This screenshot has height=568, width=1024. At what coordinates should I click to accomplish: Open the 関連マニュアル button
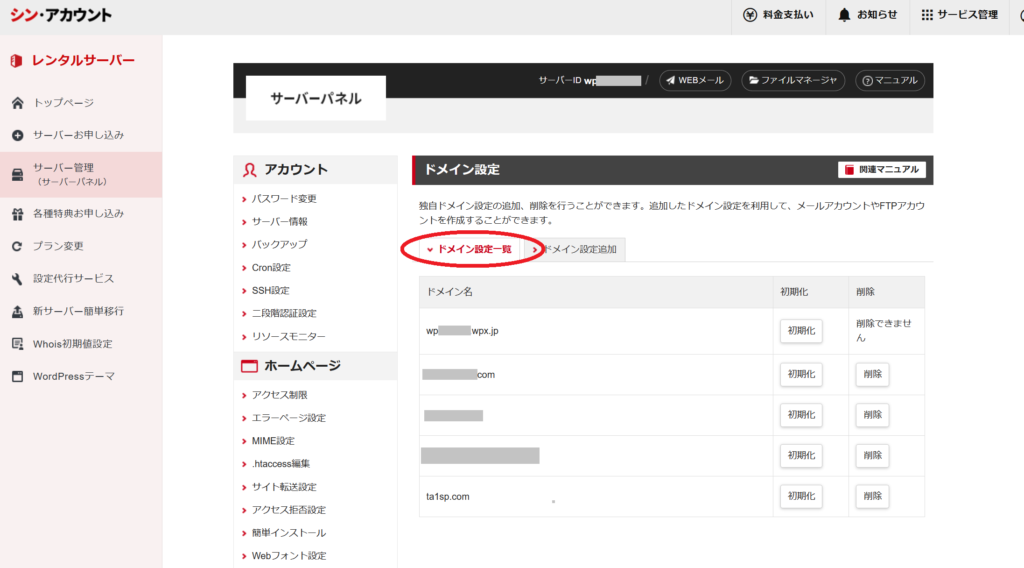click(882, 170)
